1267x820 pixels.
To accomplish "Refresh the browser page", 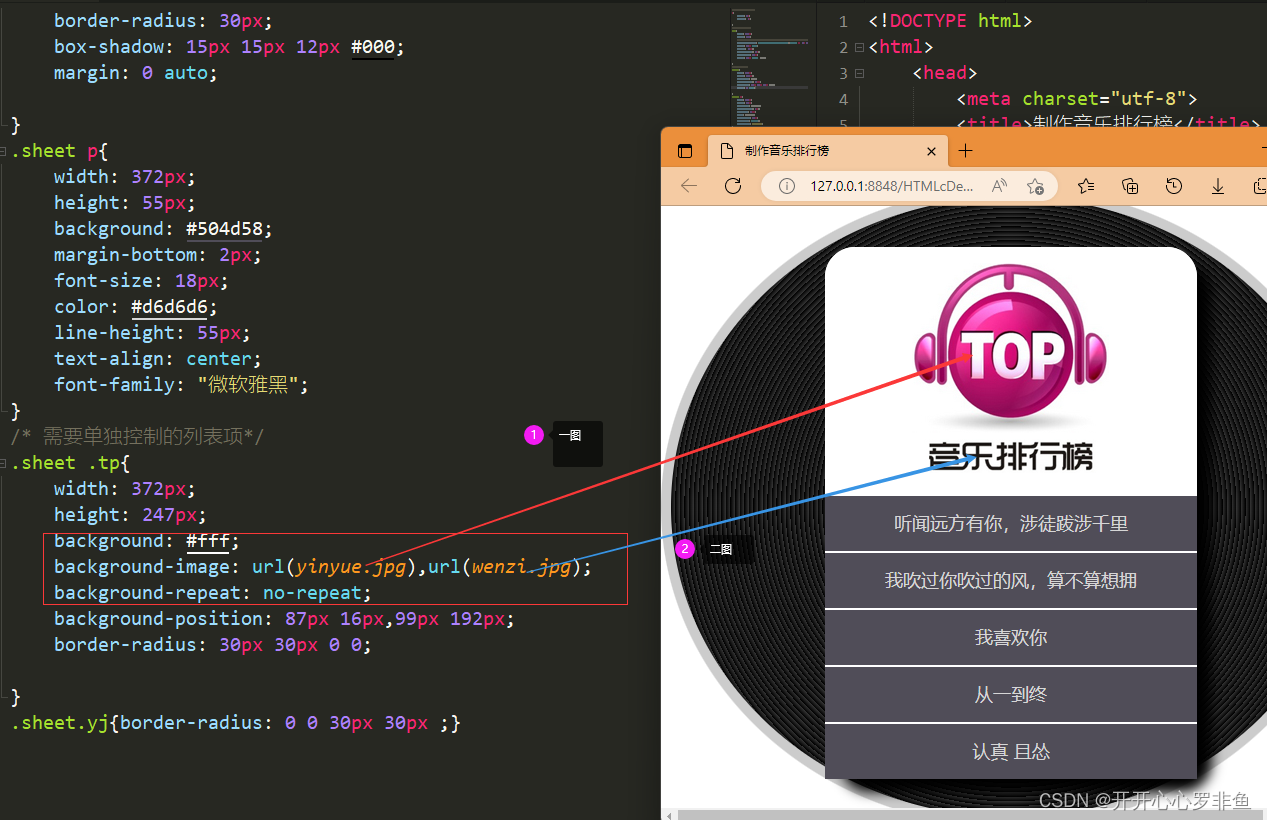I will pos(732,186).
